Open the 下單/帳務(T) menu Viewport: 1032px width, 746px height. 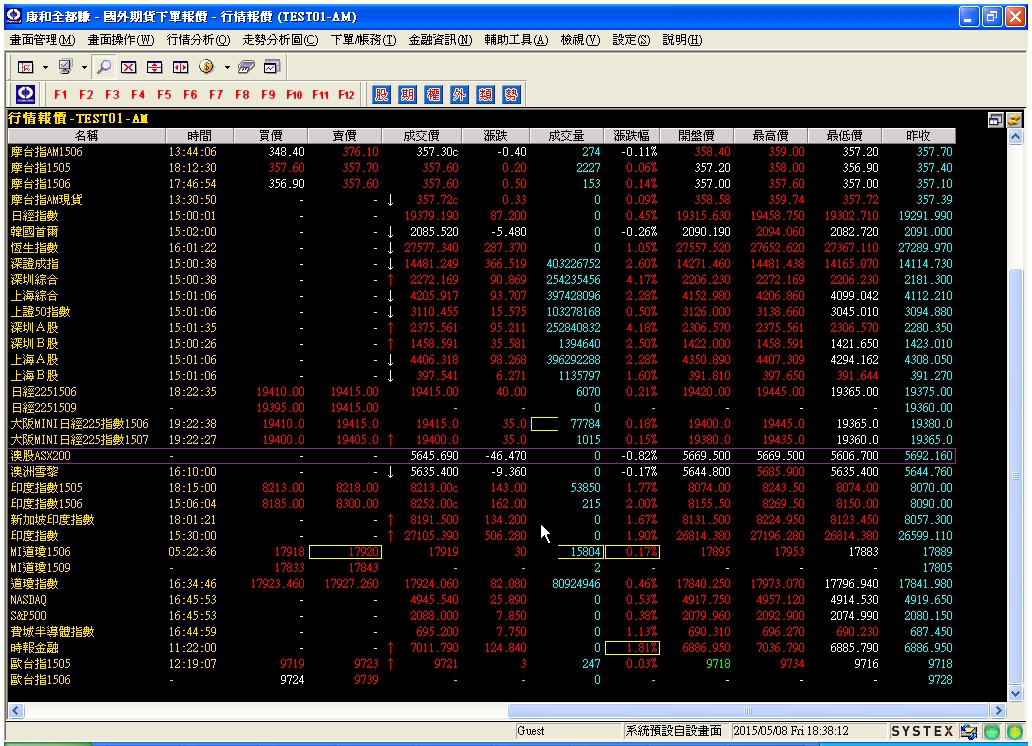click(363, 40)
